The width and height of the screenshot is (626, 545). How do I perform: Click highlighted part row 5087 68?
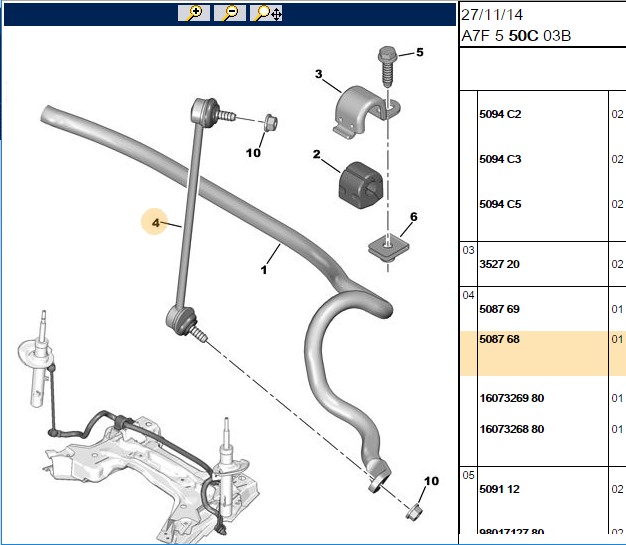click(543, 353)
